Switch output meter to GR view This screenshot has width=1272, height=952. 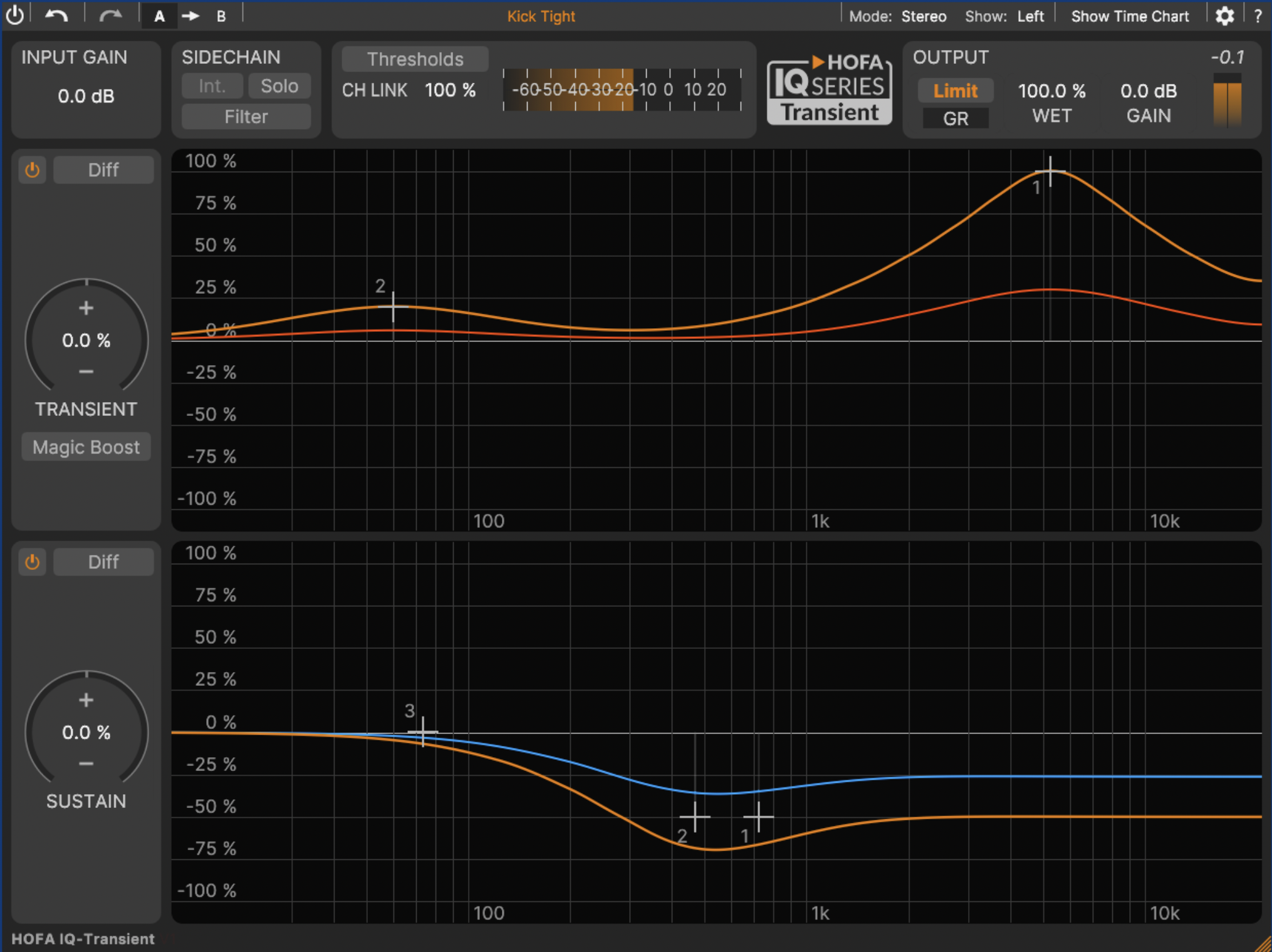(955, 118)
